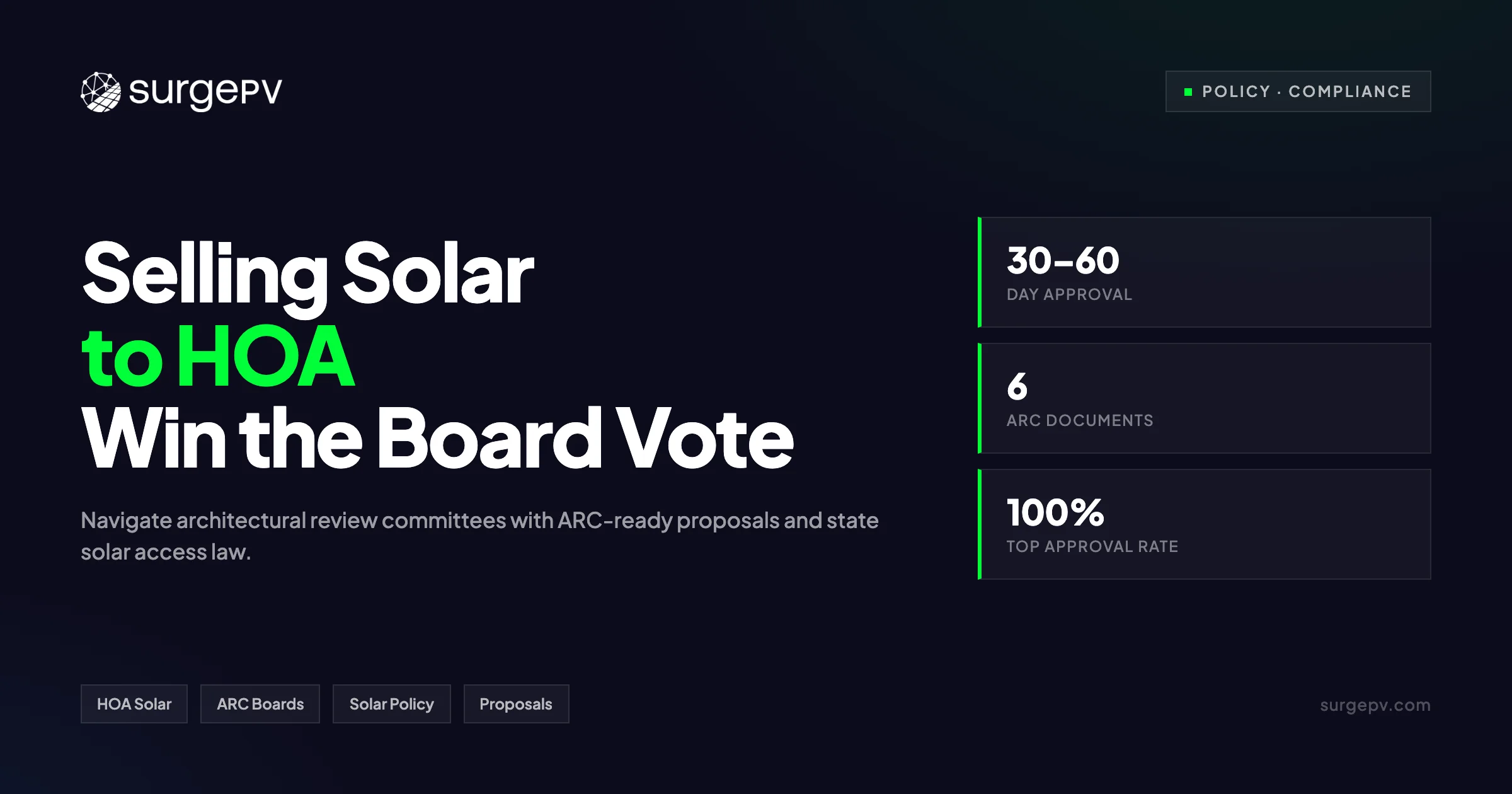Select the Solar Policy tag

coord(392,704)
